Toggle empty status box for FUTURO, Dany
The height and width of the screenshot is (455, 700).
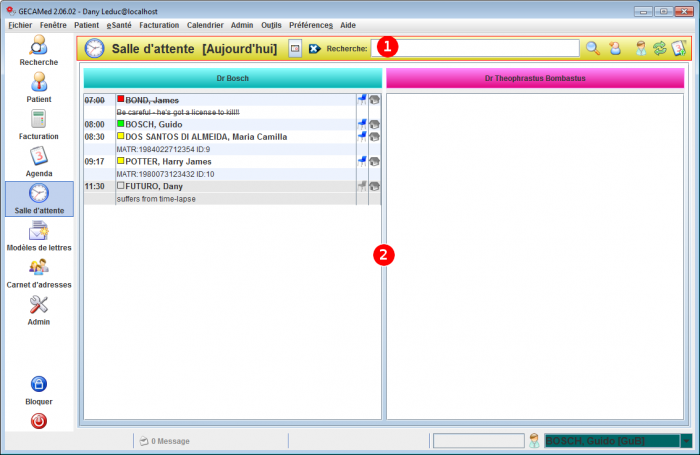pos(121,186)
